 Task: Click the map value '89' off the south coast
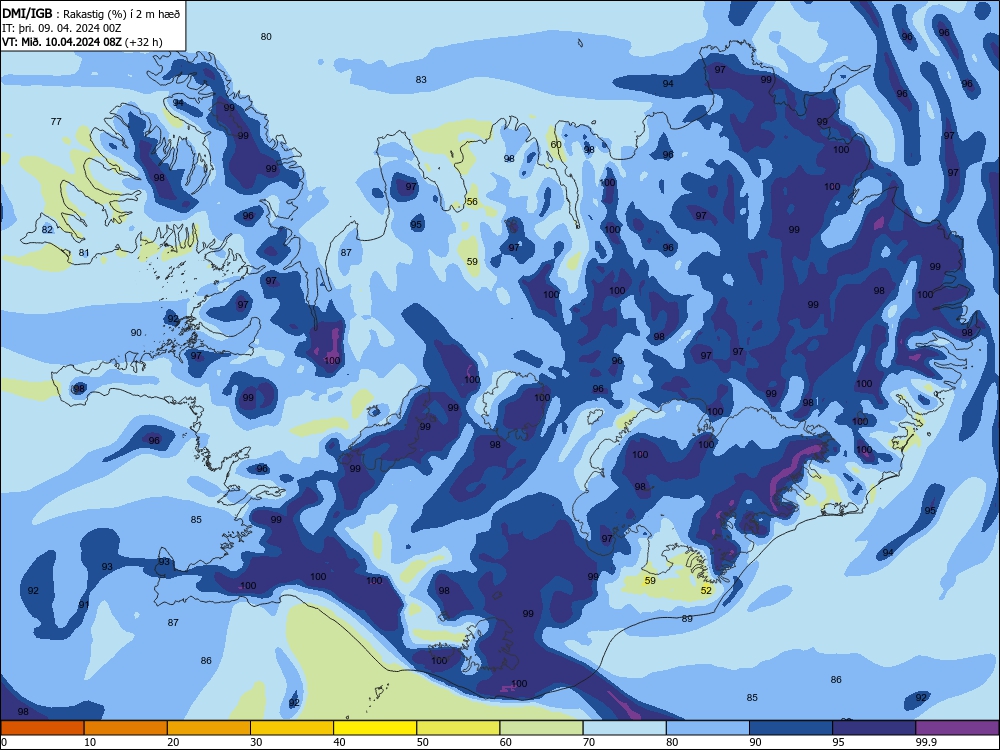[x=687, y=619]
